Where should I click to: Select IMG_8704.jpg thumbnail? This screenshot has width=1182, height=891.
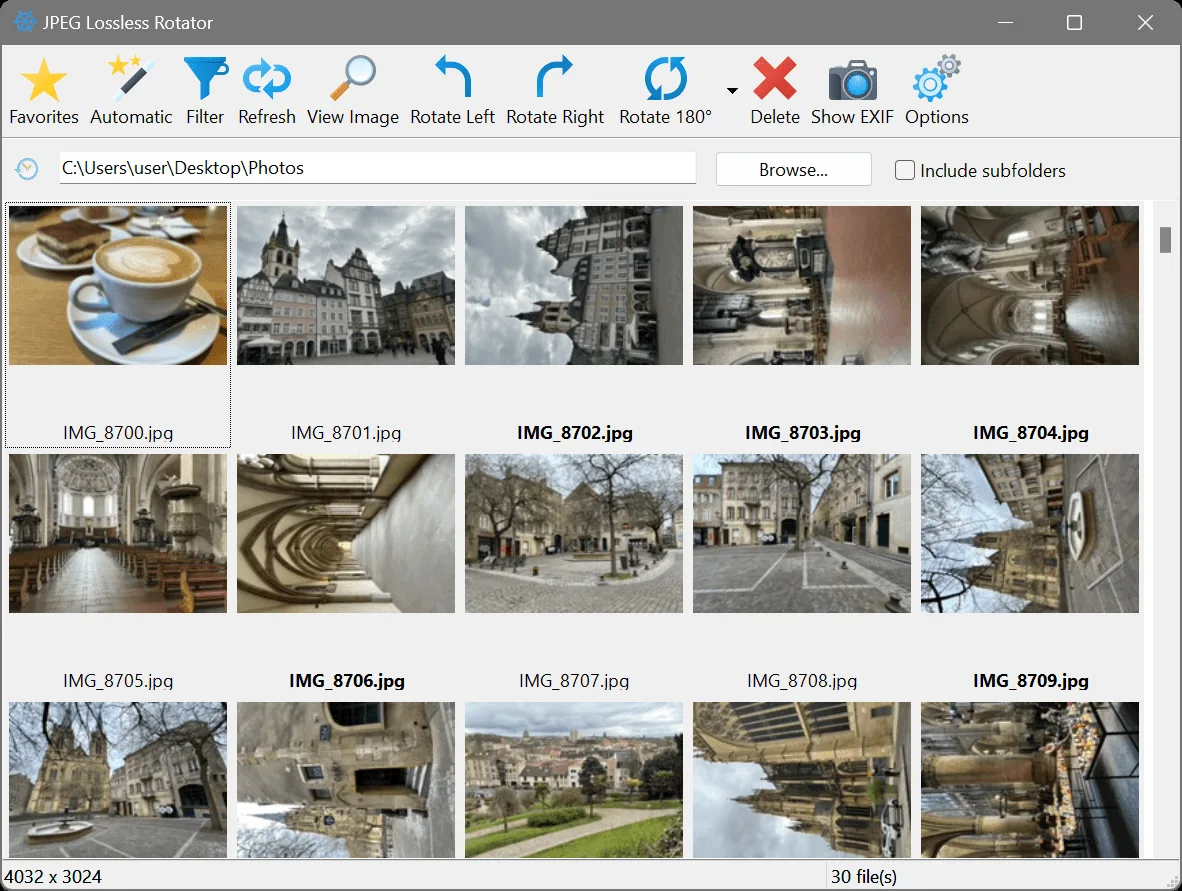1030,286
